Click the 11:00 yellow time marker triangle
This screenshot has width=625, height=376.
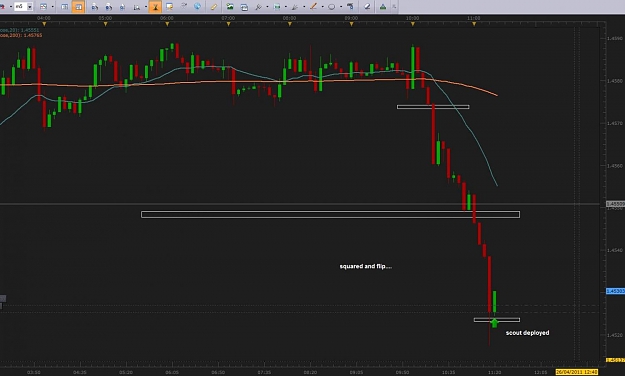click(x=474, y=24)
